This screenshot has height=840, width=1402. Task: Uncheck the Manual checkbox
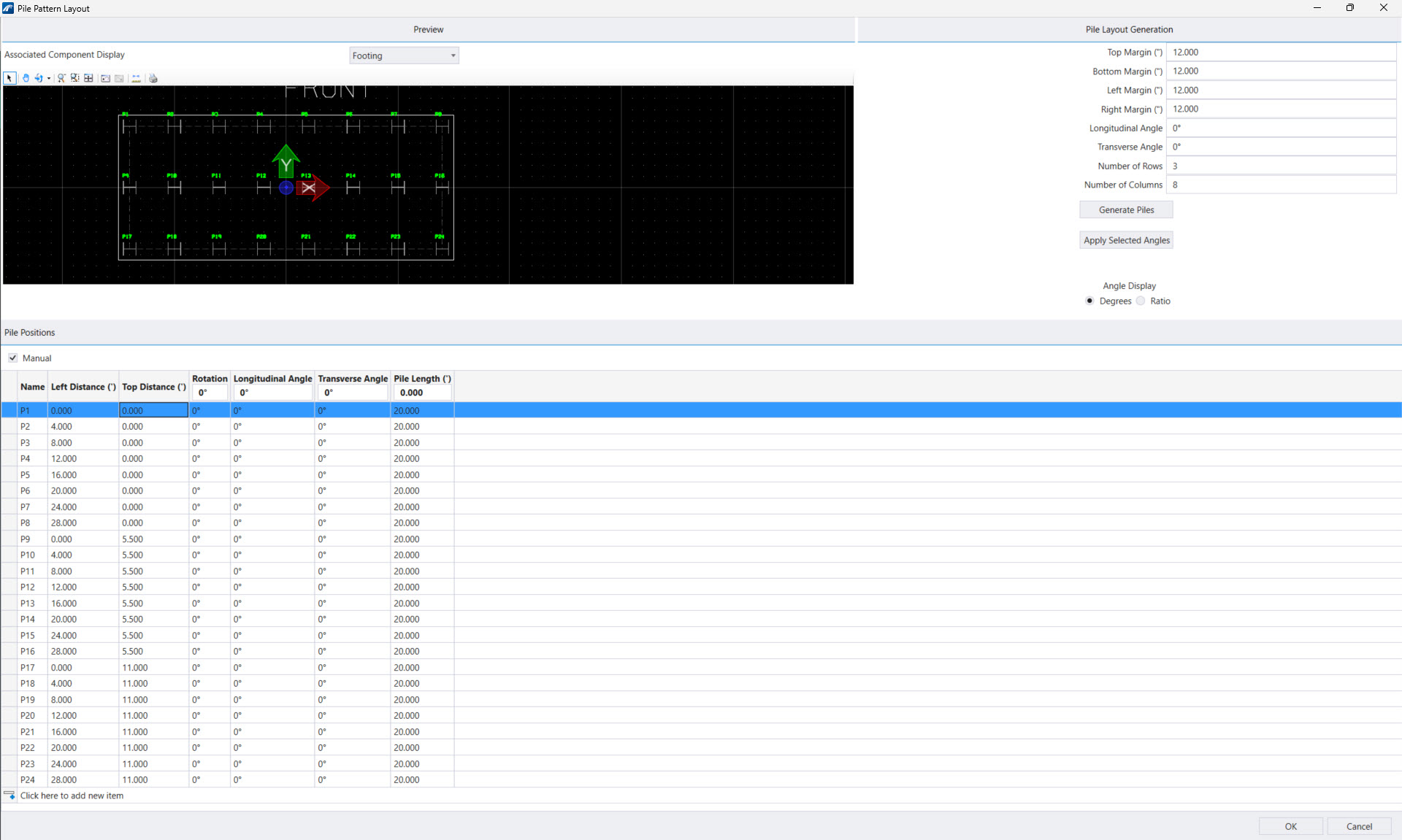pyautogui.click(x=13, y=358)
